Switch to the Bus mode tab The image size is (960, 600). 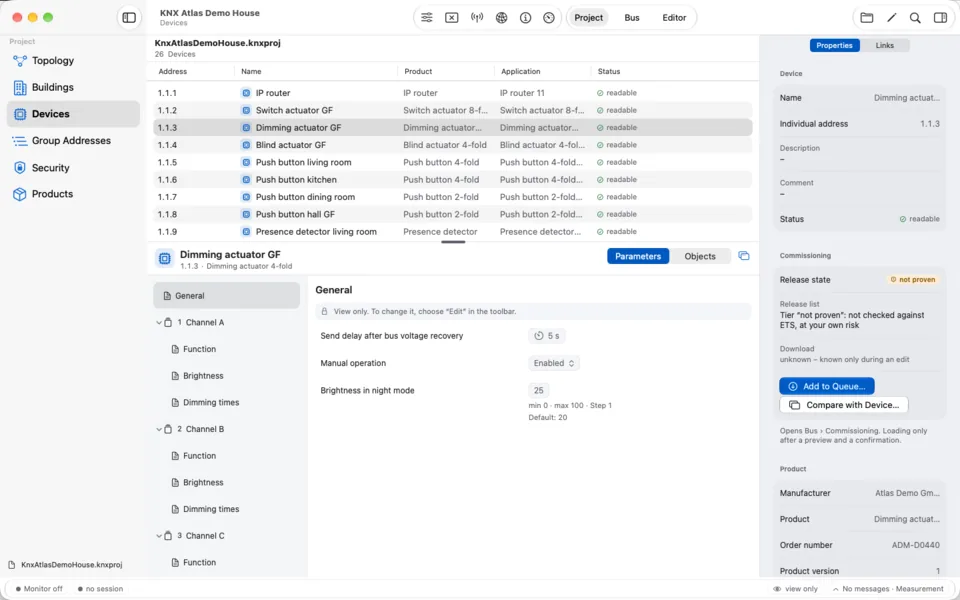pyautogui.click(x=632, y=18)
